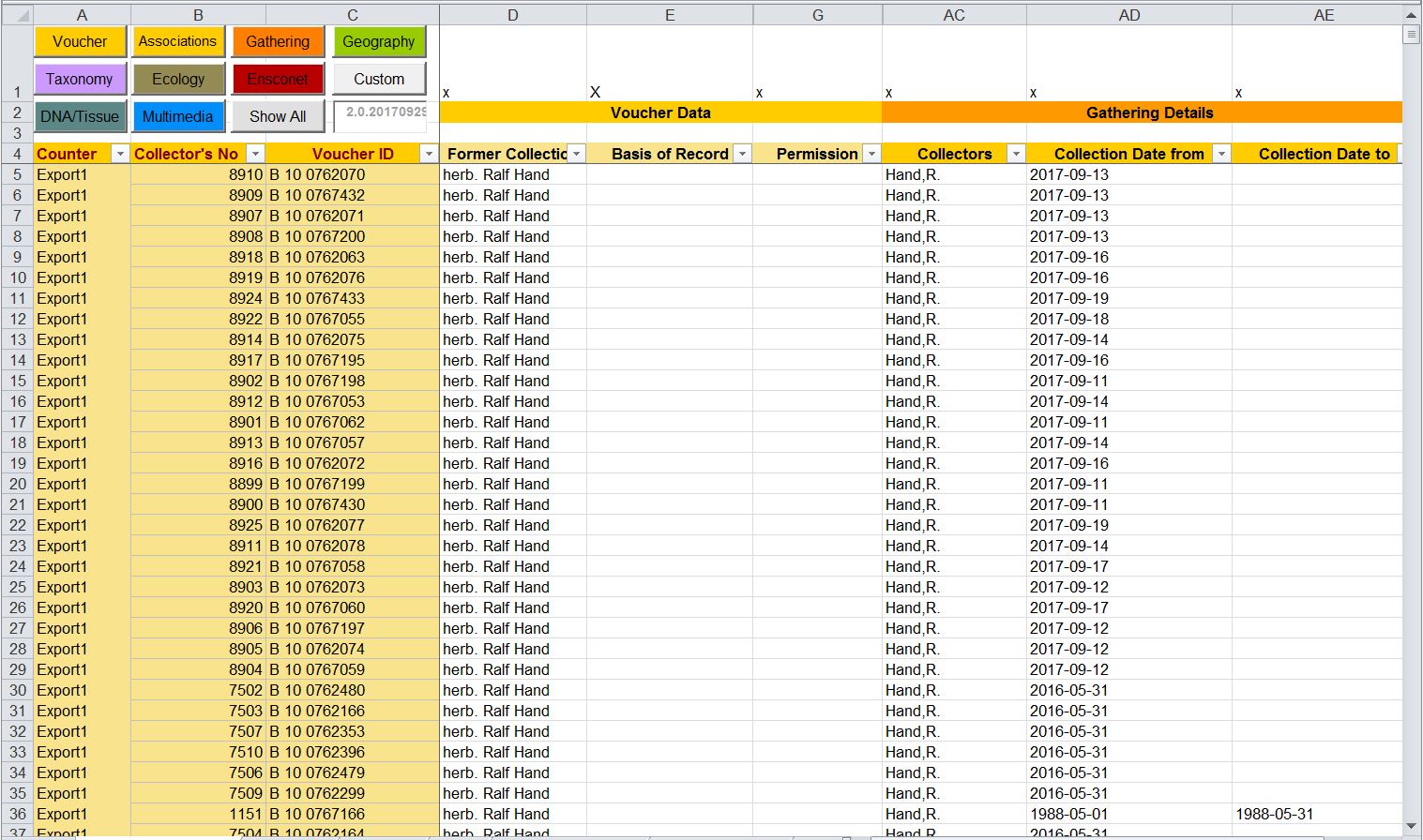Open the Counter column filter dropdown
Viewport: 1423px width, 840px height.
click(x=119, y=154)
